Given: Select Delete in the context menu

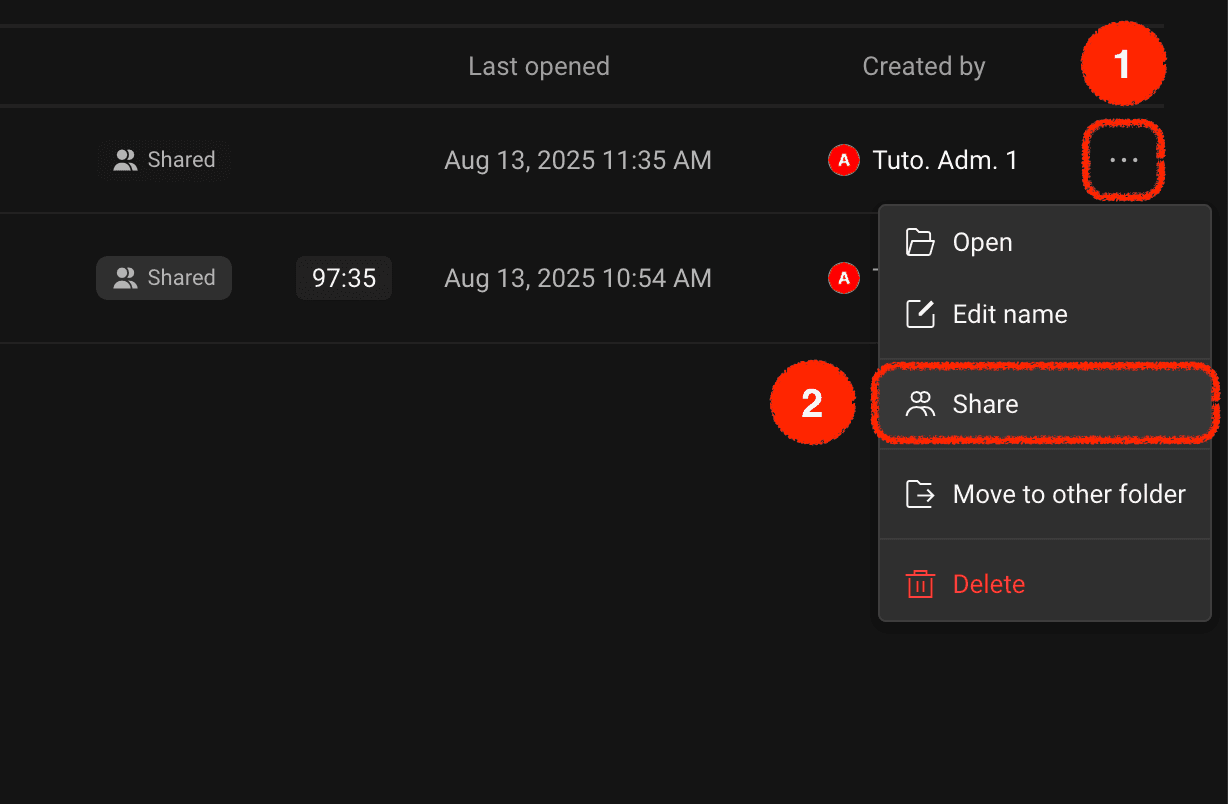Looking at the screenshot, I should click(x=1045, y=584).
